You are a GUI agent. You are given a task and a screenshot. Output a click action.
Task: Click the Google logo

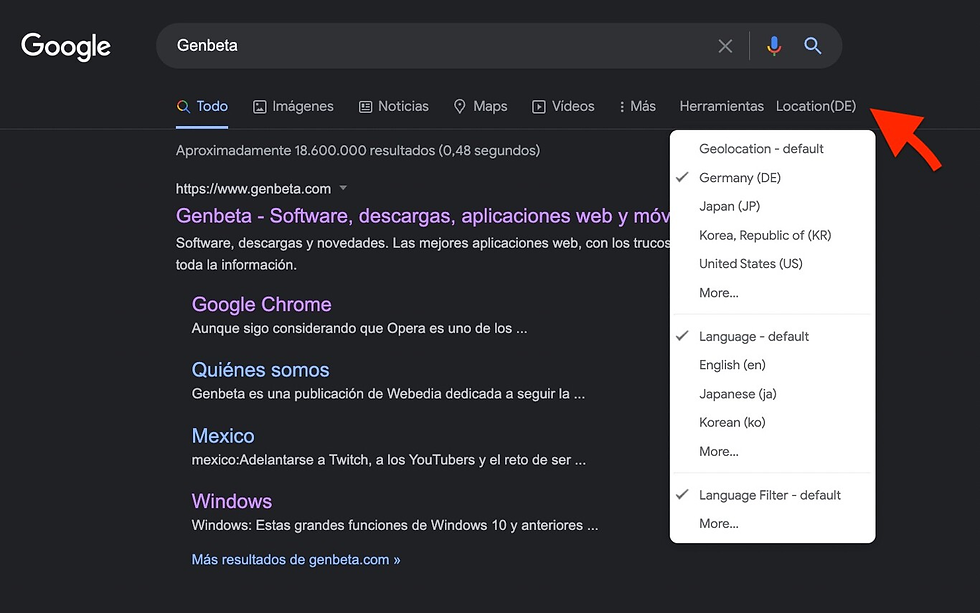click(x=66, y=46)
